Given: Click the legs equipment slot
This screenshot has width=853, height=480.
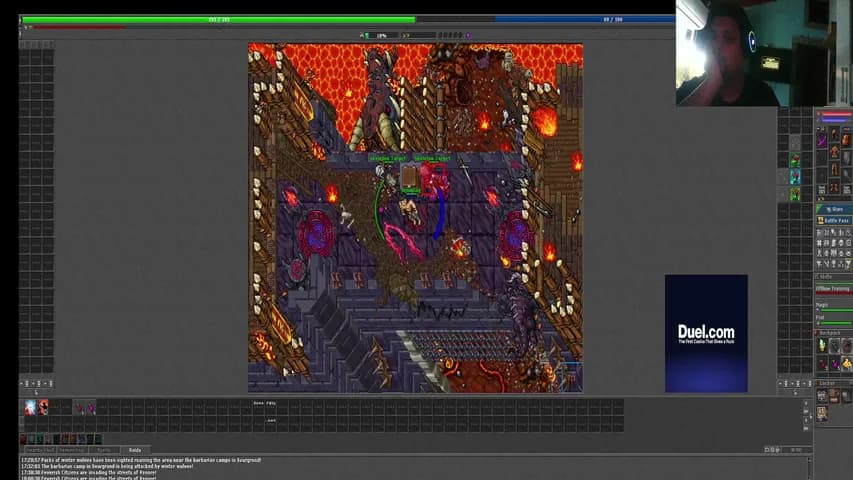Looking at the screenshot, I should (835, 170).
